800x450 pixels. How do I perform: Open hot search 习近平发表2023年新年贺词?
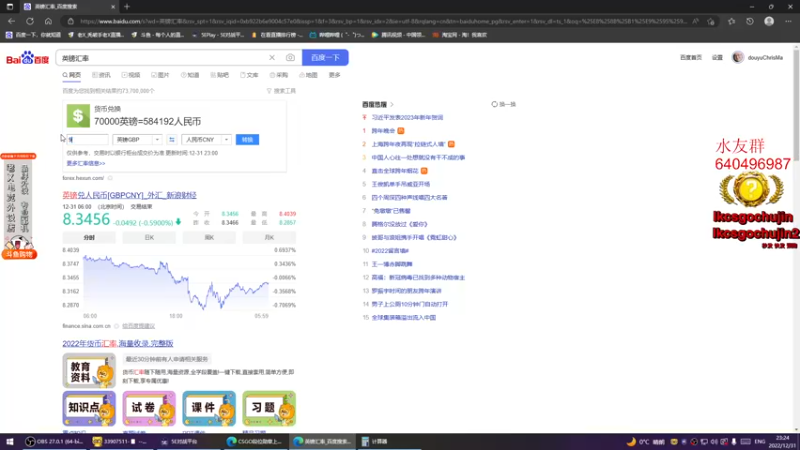[x=407, y=117]
